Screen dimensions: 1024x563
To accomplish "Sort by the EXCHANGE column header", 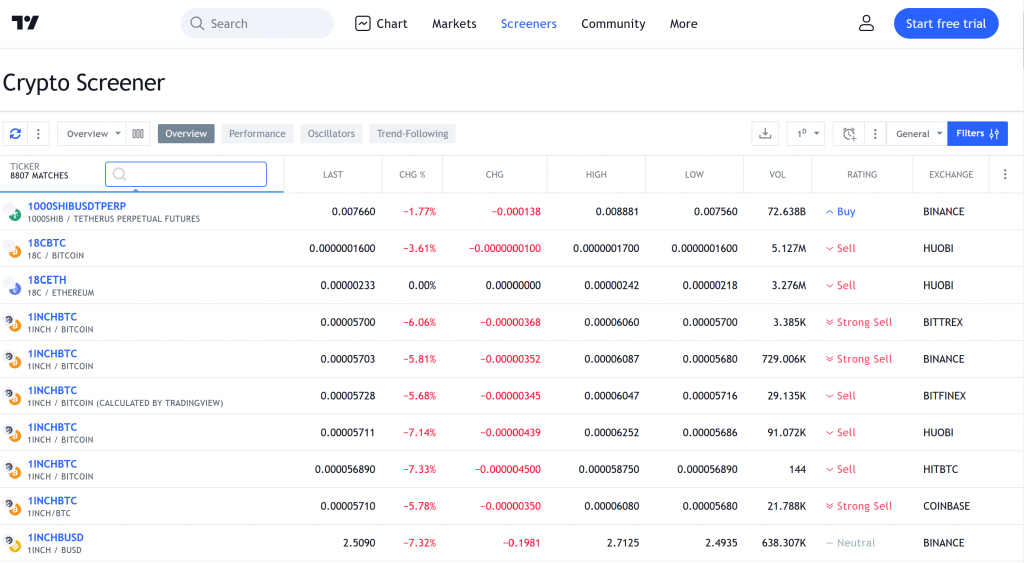I will pyautogui.click(x=951, y=174).
